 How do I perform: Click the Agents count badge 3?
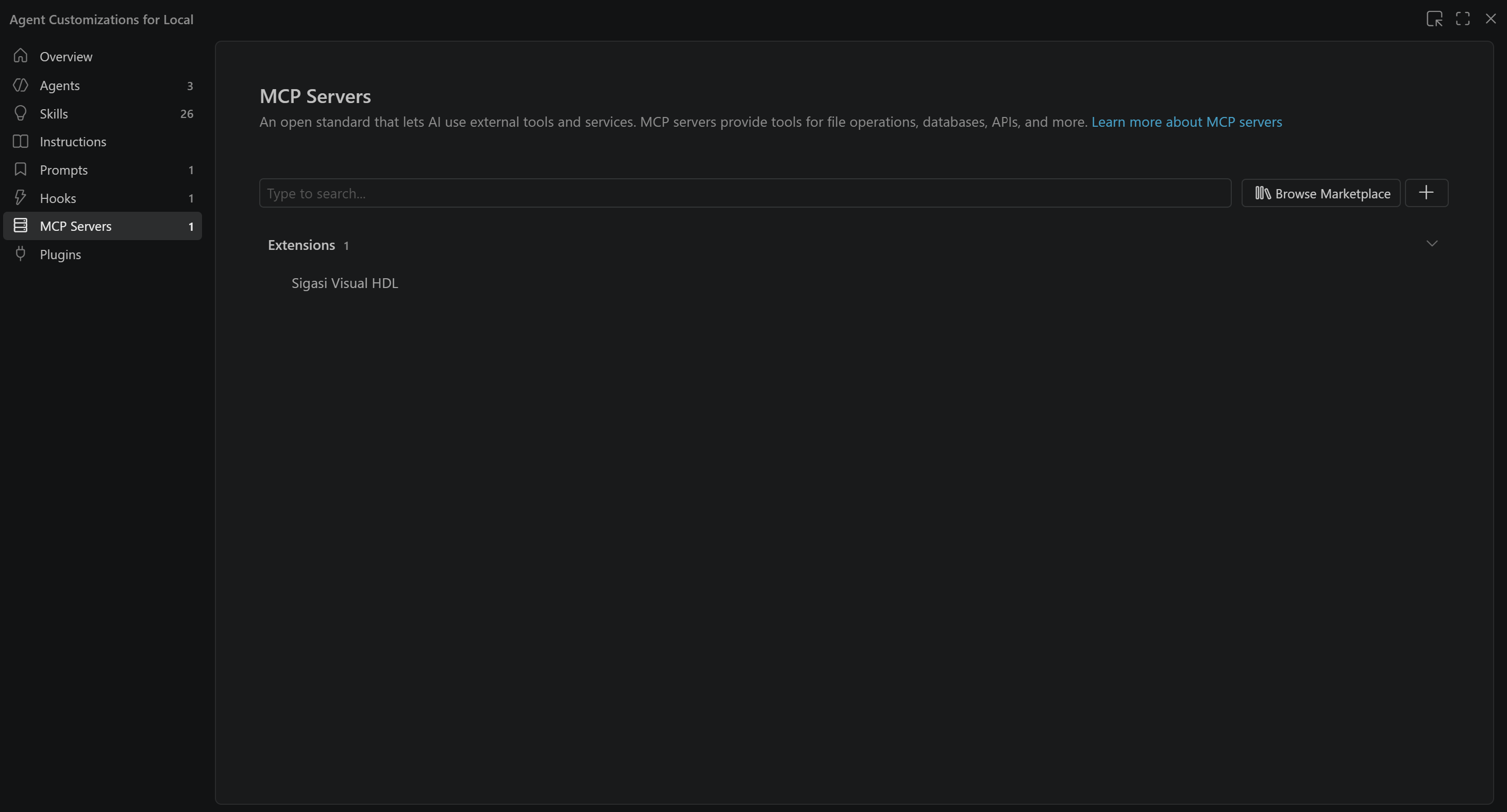tap(190, 86)
